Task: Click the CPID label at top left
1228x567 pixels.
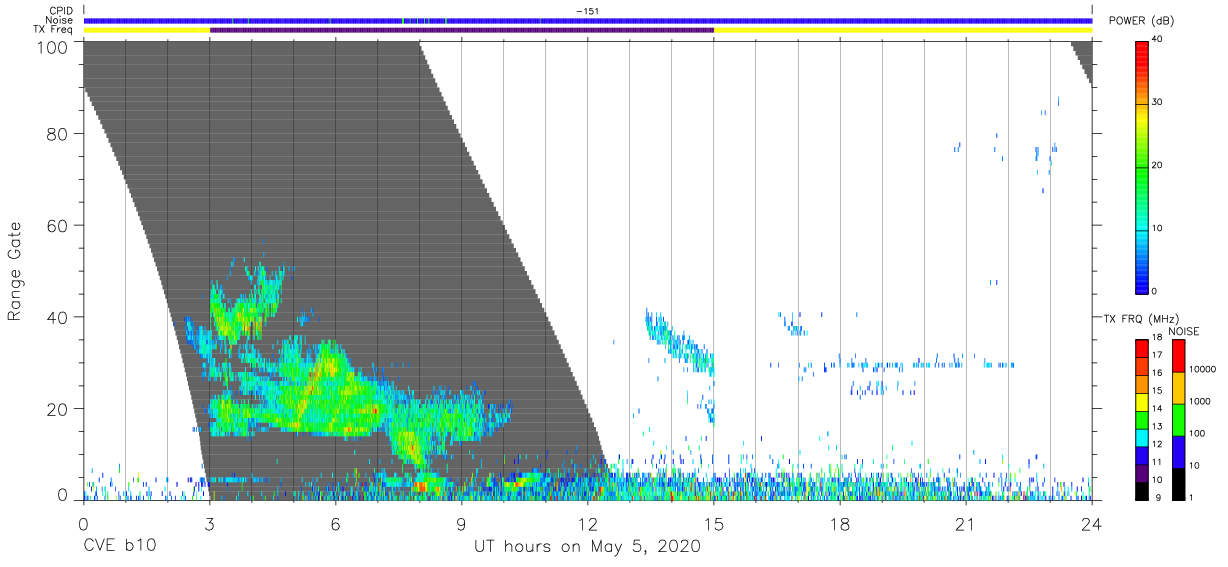Action: [x=62, y=11]
